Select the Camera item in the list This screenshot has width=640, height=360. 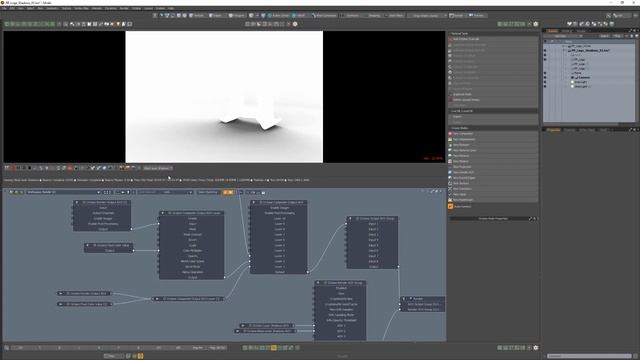(x=583, y=78)
